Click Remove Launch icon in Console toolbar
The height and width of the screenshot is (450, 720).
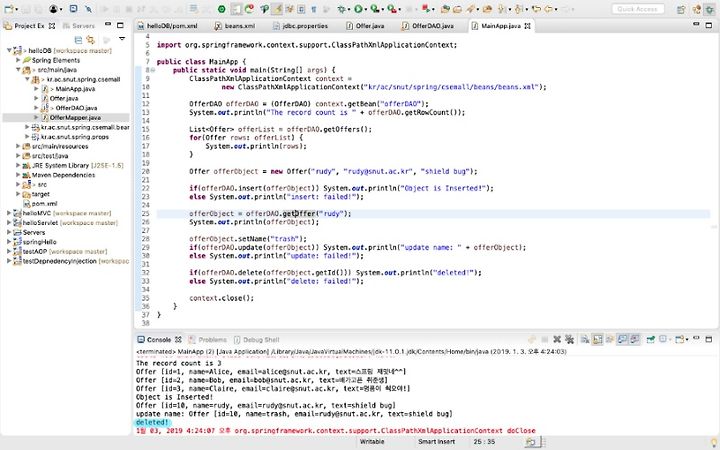coord(557,339)
